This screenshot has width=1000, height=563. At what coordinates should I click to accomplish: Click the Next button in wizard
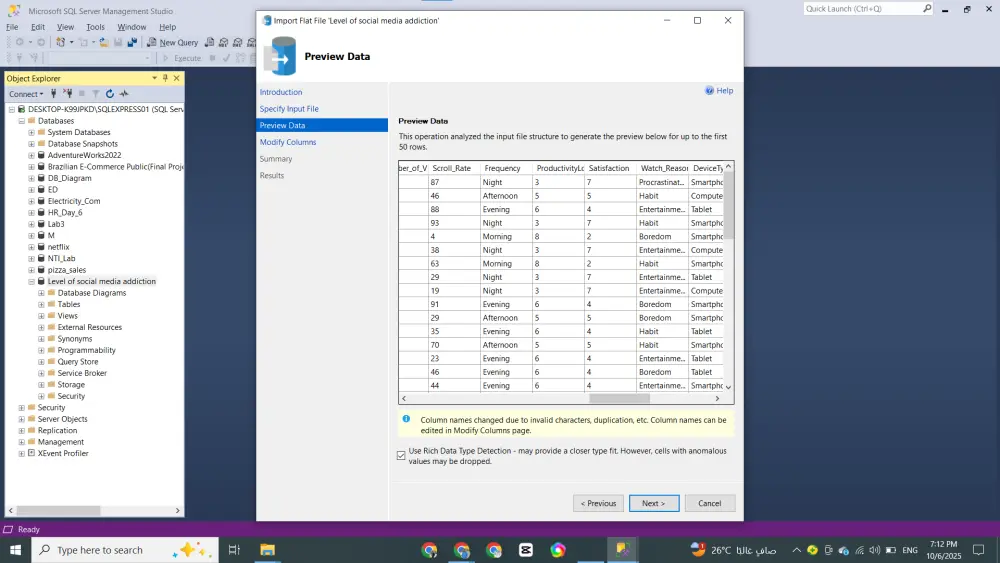(654, 503)
